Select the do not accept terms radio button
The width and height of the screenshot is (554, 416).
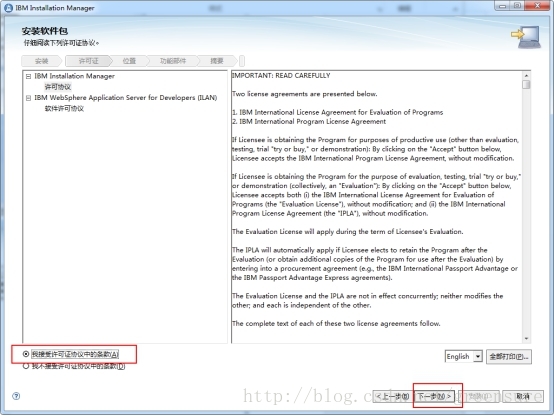(x=26, y=366)
